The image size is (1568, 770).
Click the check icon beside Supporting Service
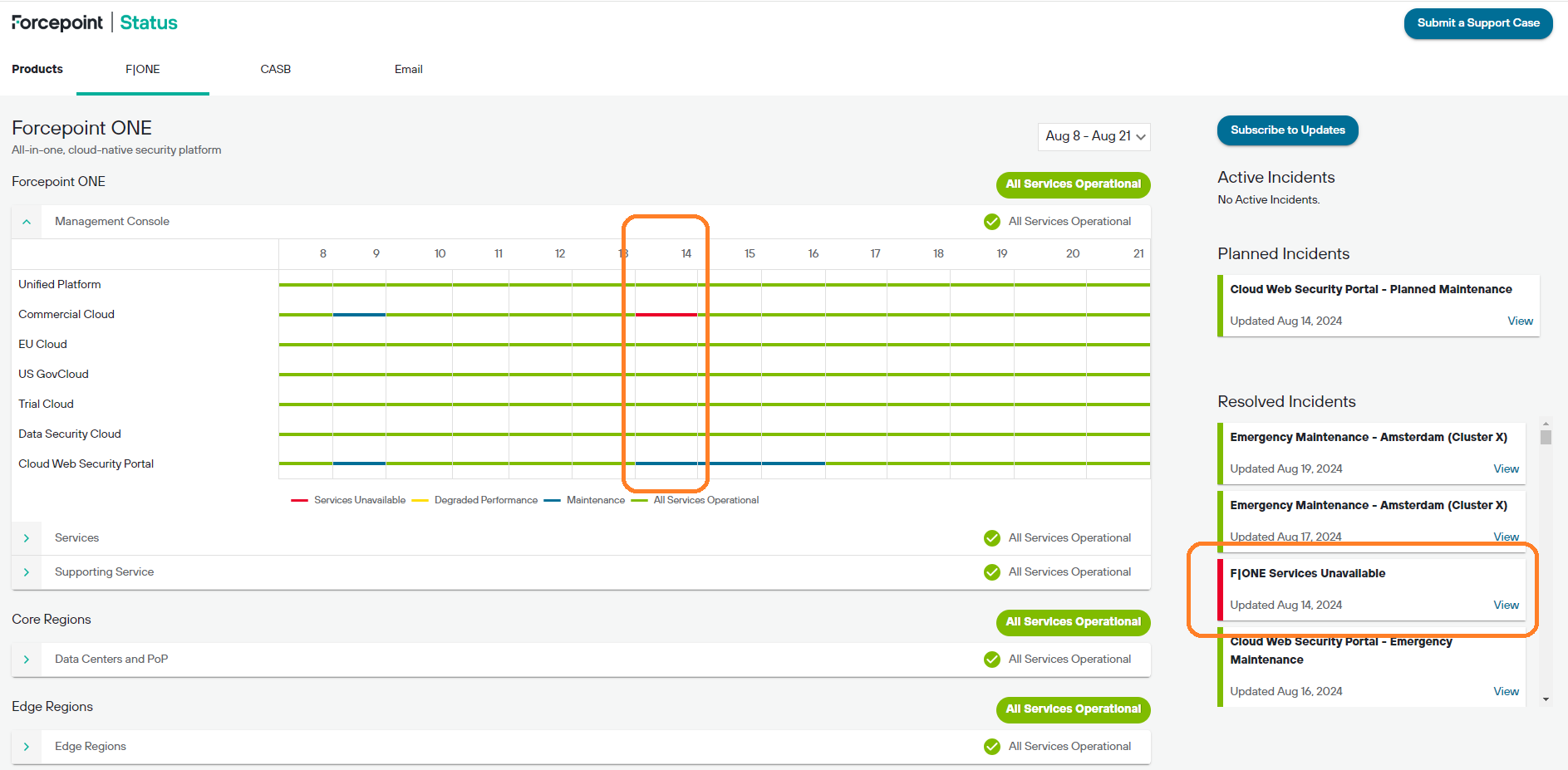pyautogui.click(x=991, y=571)
